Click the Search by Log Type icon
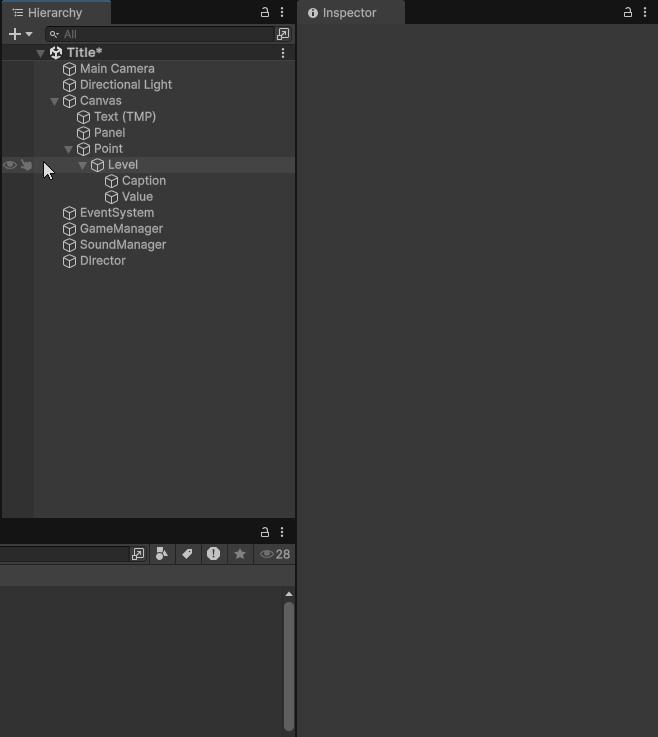 pyautogui.click(x=213, y=554)
